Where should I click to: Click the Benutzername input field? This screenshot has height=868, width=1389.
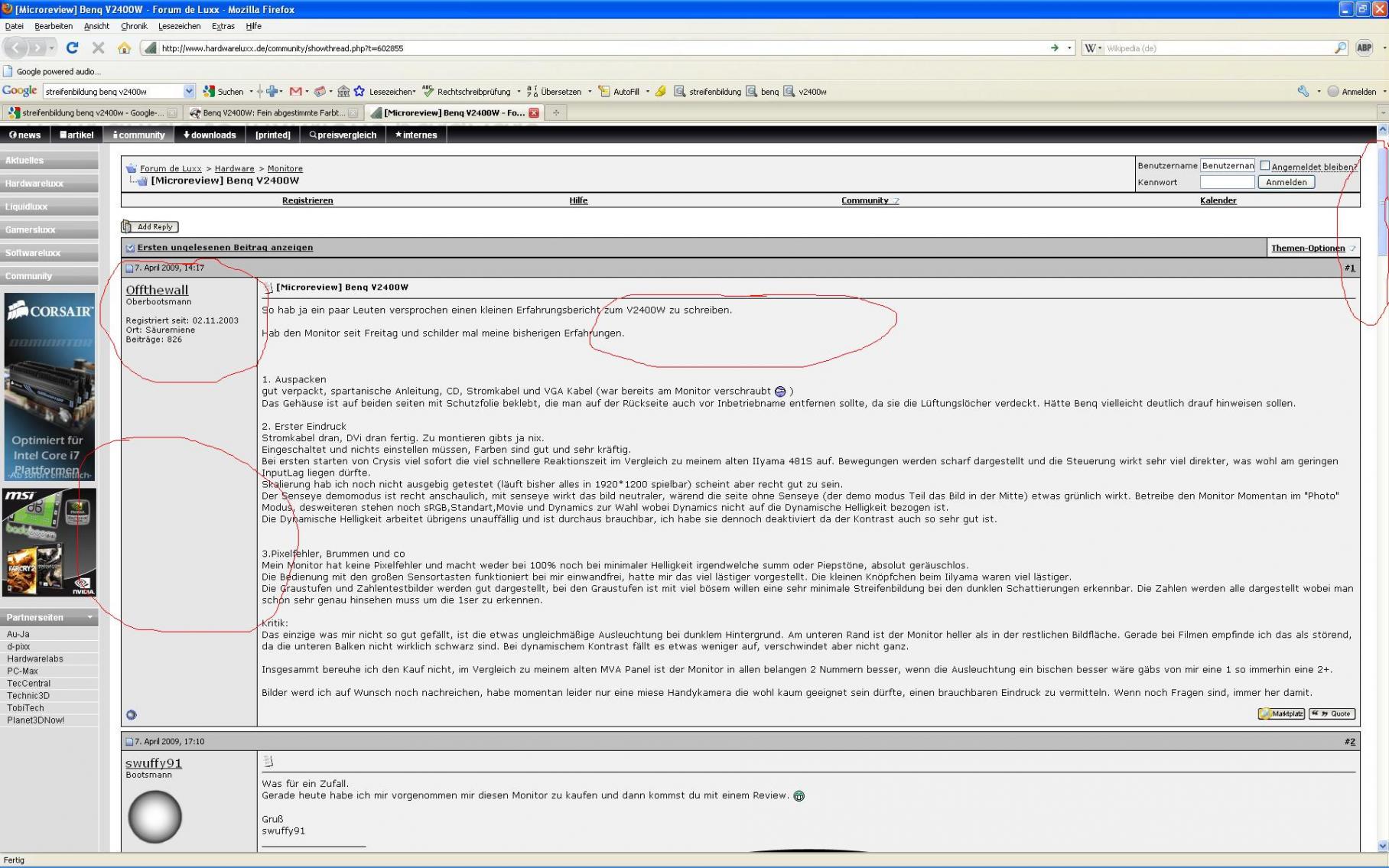[1227, 165]
